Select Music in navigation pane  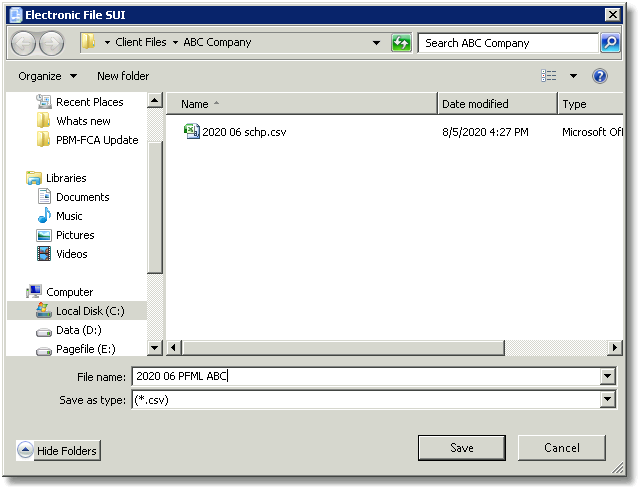coord(69,216)
